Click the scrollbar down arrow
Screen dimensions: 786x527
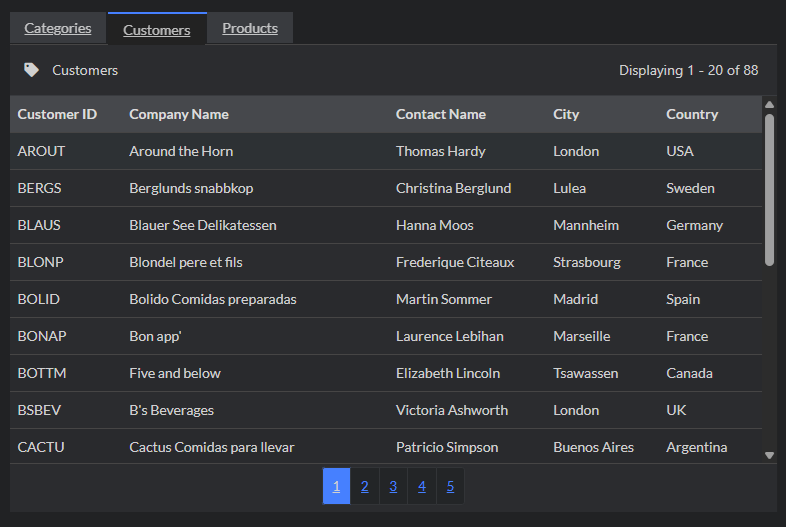pyautogui.click(x=769, y=455)
